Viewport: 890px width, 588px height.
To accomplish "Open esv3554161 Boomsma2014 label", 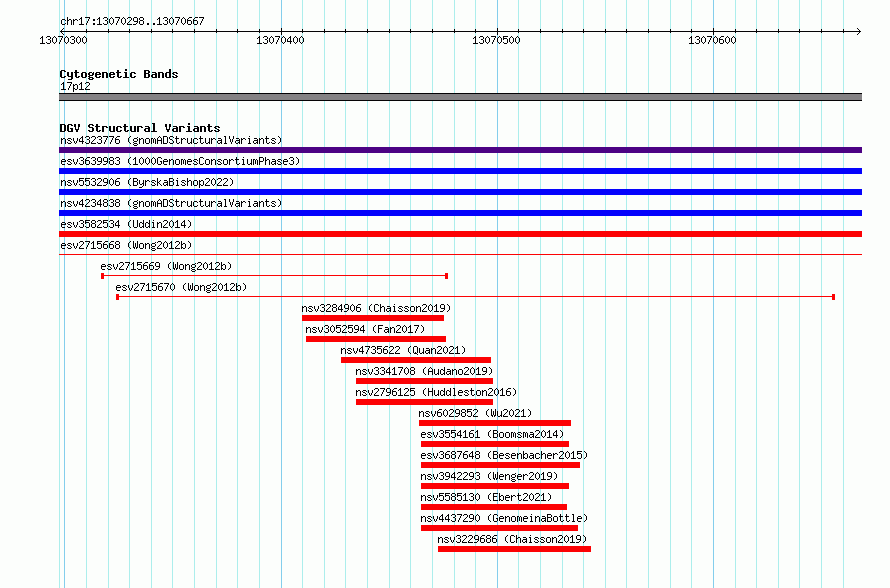I will pos(492,434).
